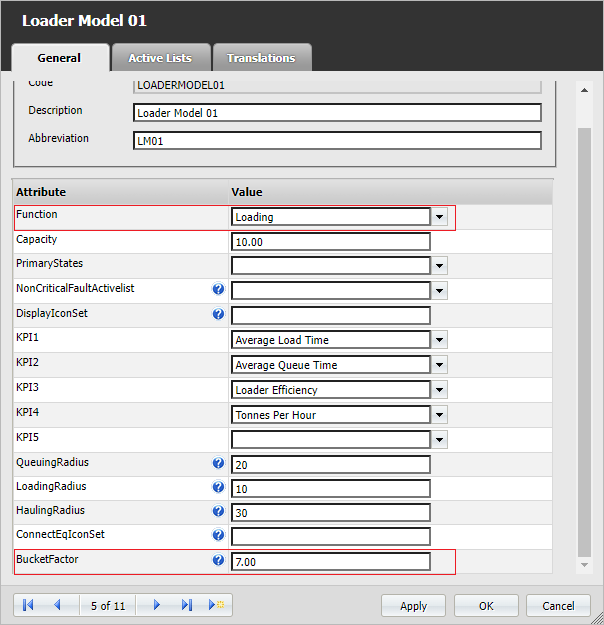Viewport: 604px width, 625px height.
Task: Expand the KPI2 dropdown arrow
Action: 439,365
